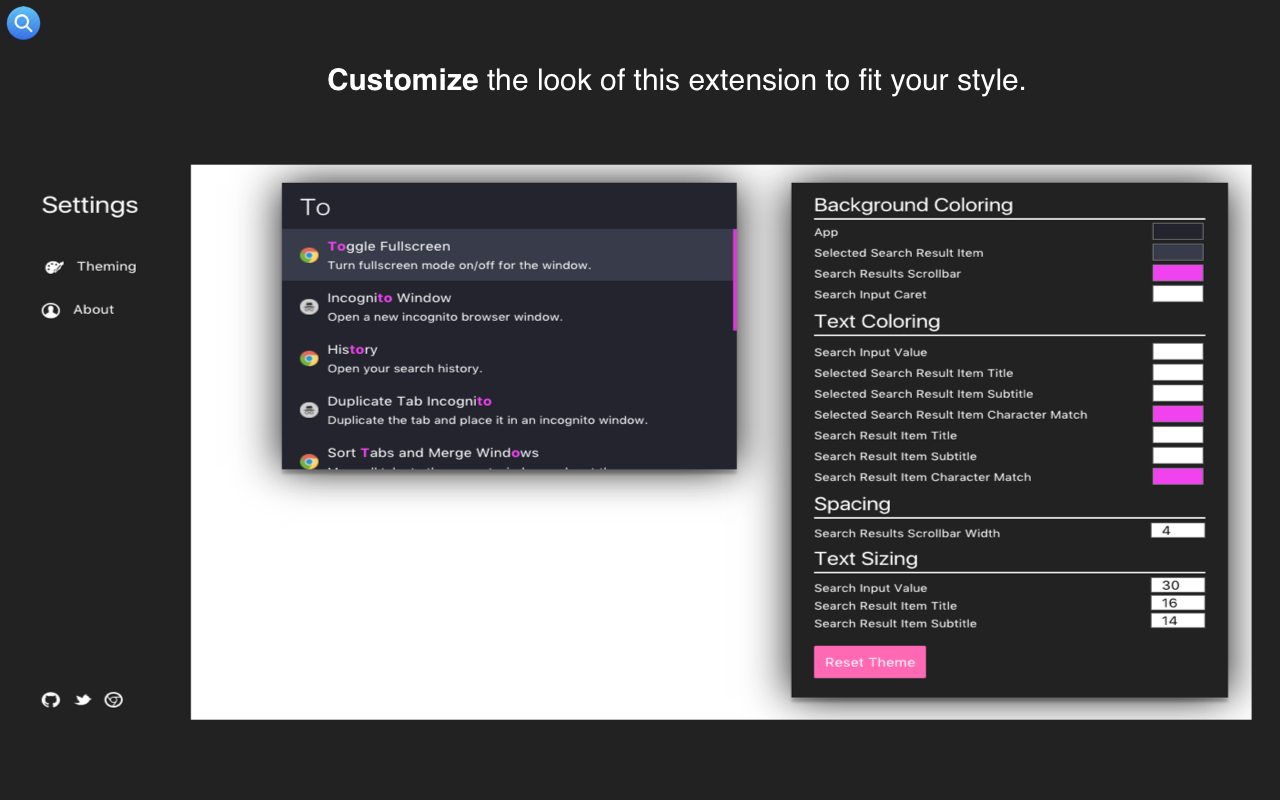
Task: Select the History search result
Action: [x=508, y=358]
